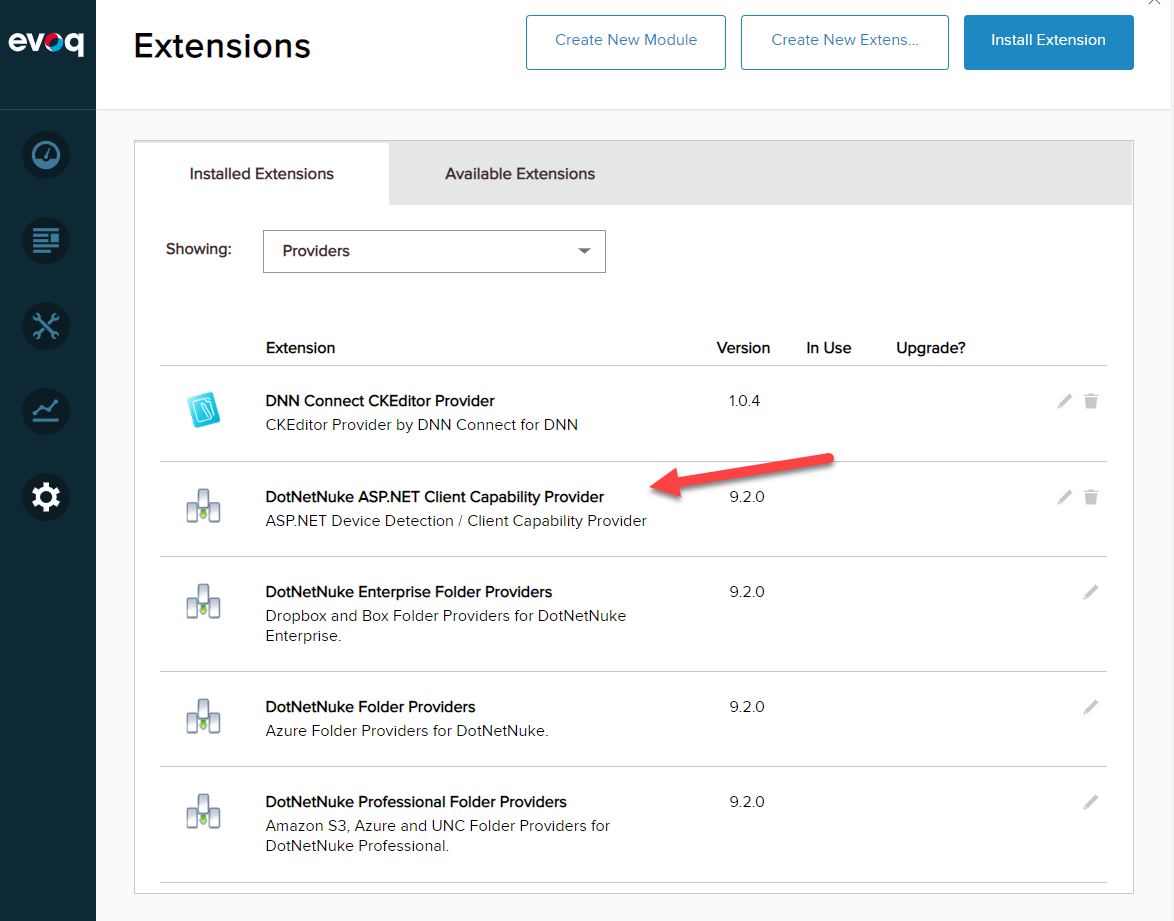Click version 9.2.0 of Enterprise Folder Providers
Image resolution: width=1174 pixels, height=921 pixels.
[746, 592]
